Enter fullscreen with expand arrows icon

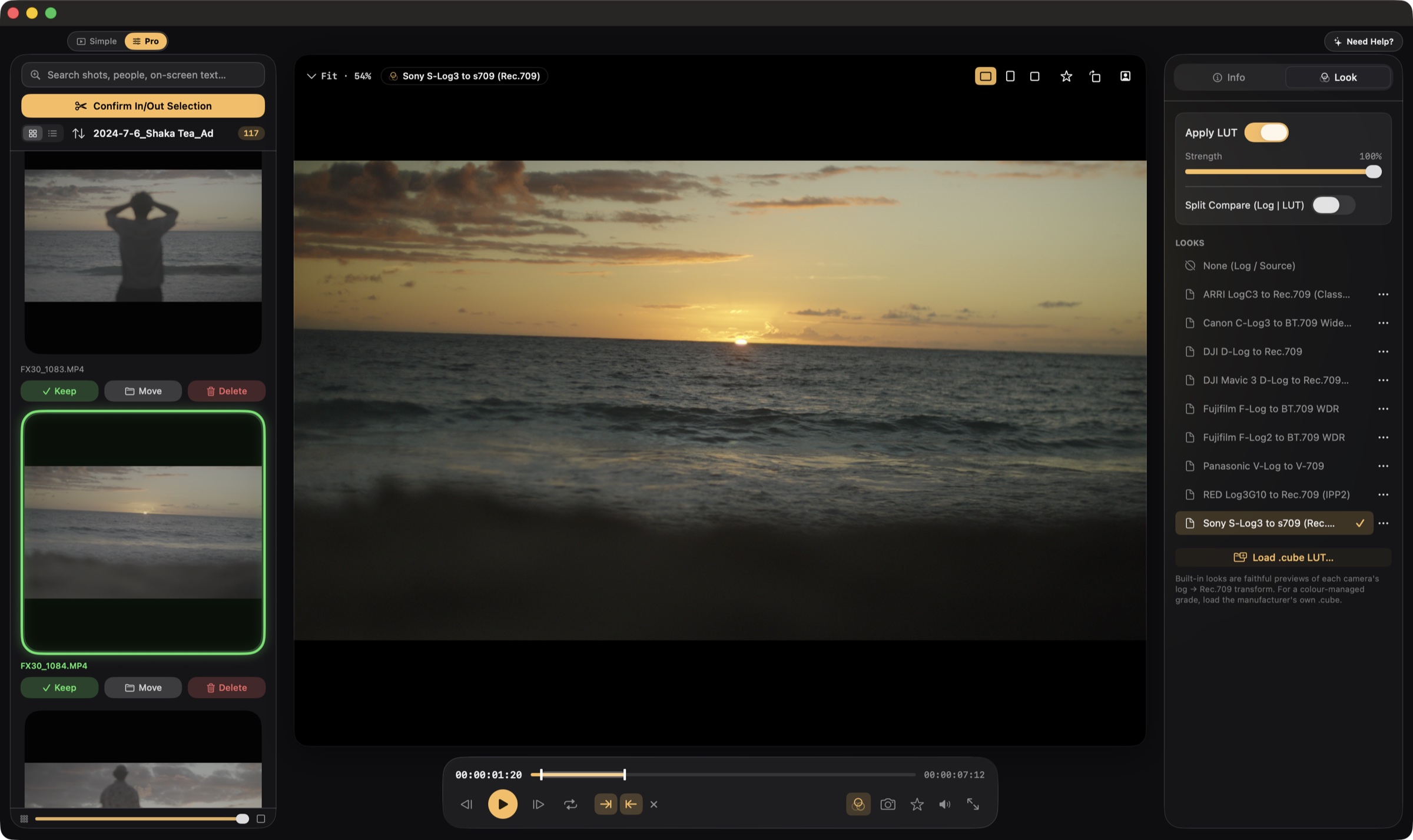[x=973, y=804]
